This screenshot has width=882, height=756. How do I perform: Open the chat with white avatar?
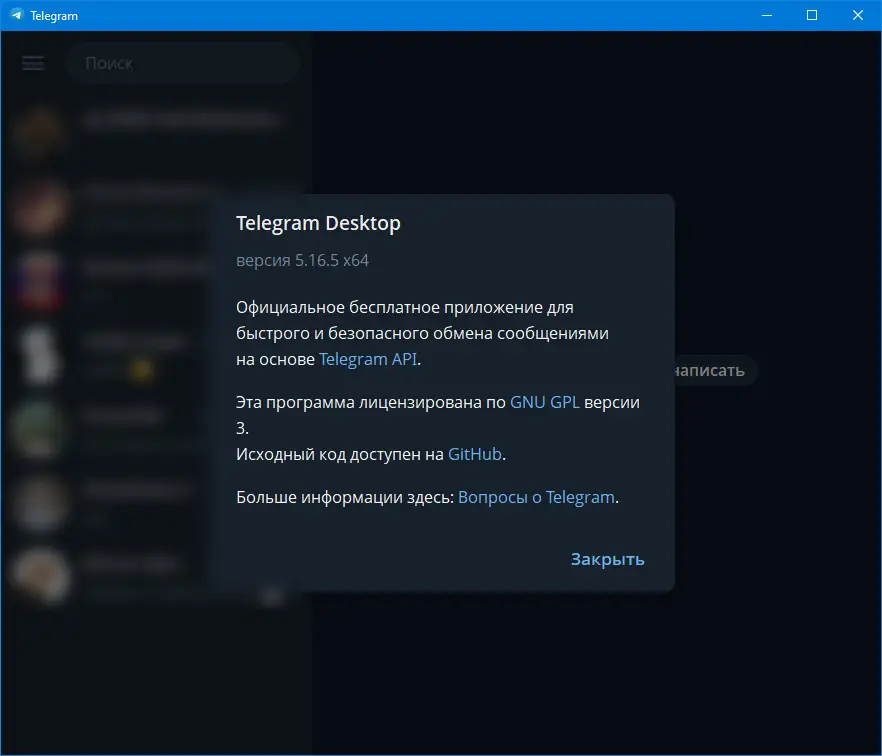tap(39, 356)
